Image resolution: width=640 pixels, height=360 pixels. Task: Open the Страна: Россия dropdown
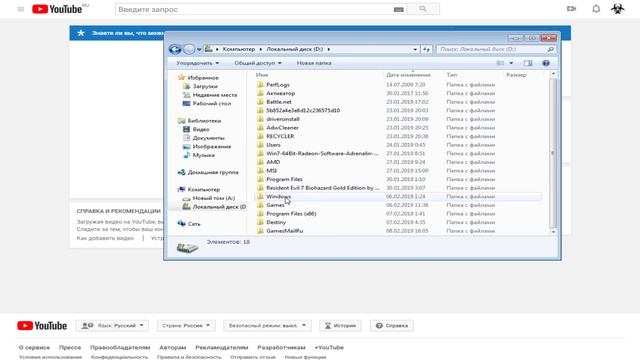coord(186,325)
